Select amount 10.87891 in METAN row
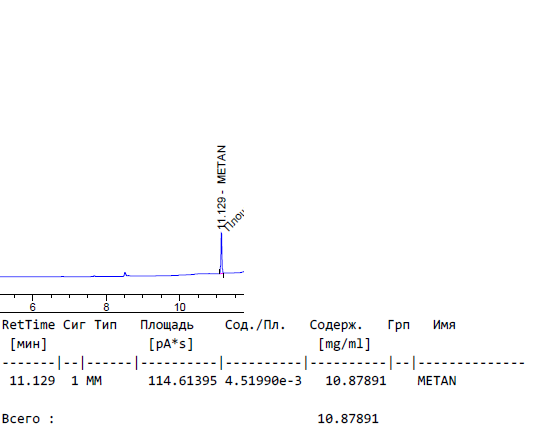Viewport: 538px width, 434px height. coord(356,381)
